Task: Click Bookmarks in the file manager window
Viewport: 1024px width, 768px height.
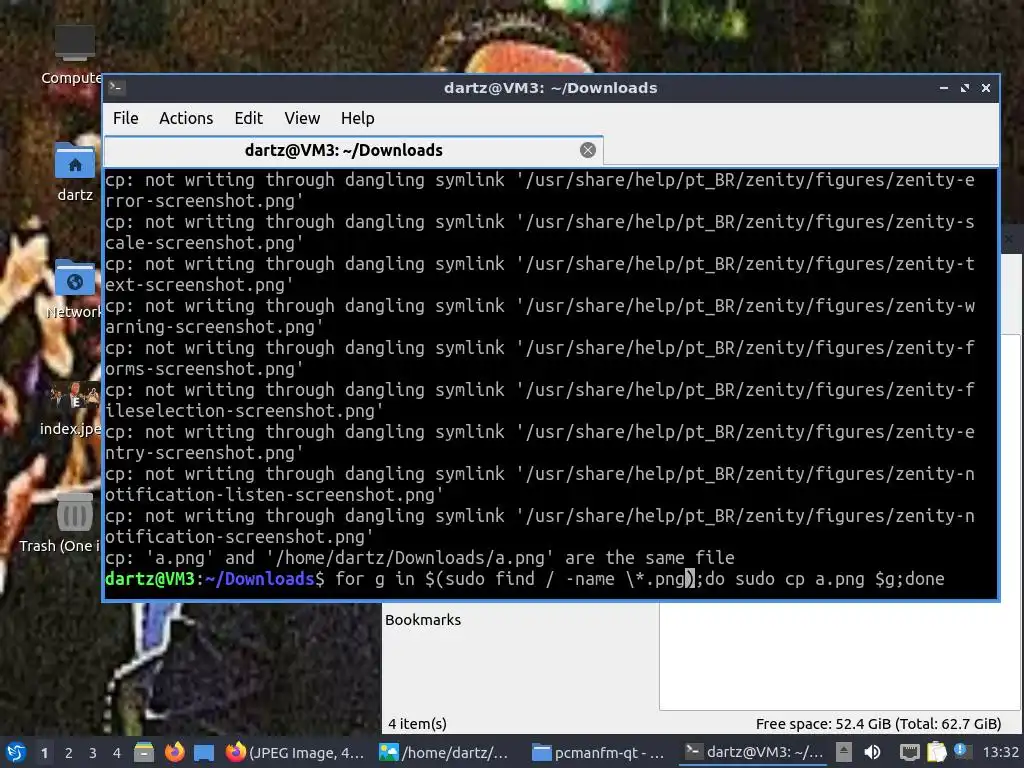Action: tap(423, 620)
